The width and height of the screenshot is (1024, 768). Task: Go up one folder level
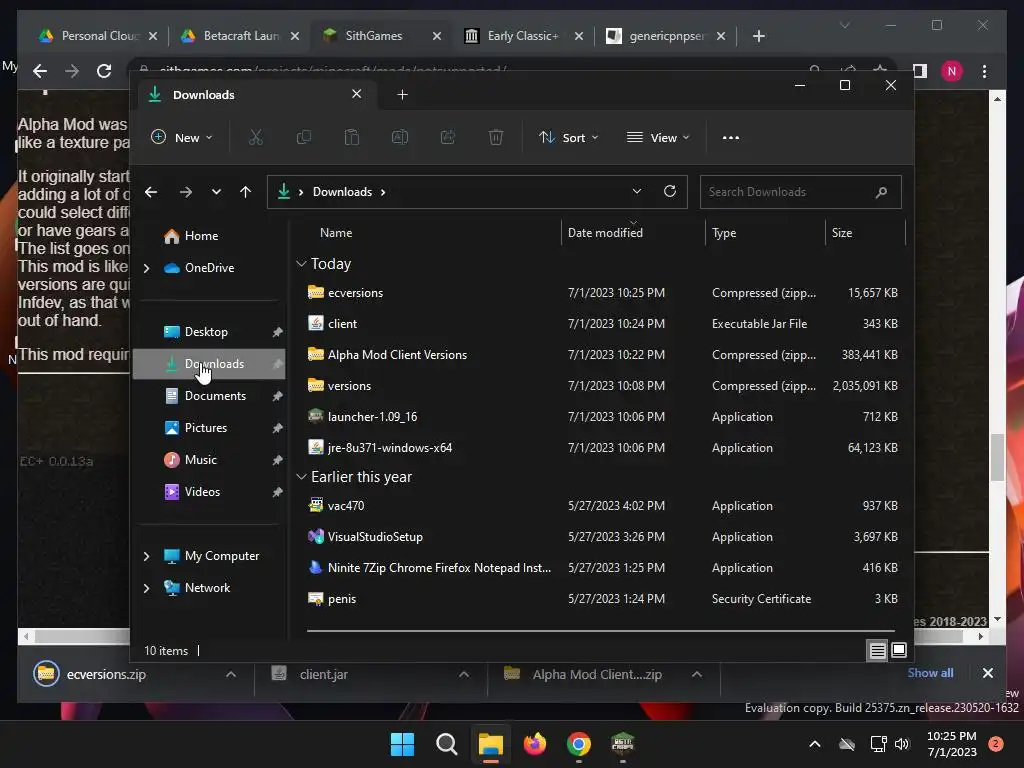pyautogui.click(x=246, y=192)
